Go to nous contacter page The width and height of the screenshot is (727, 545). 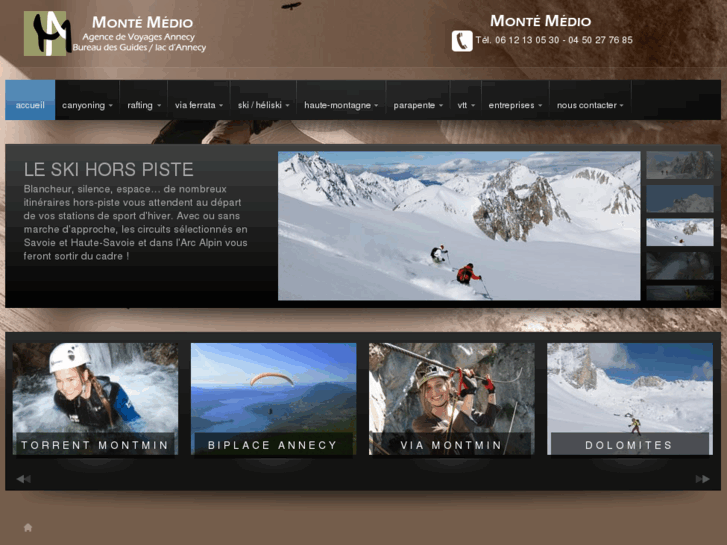[x=590, y=105]
